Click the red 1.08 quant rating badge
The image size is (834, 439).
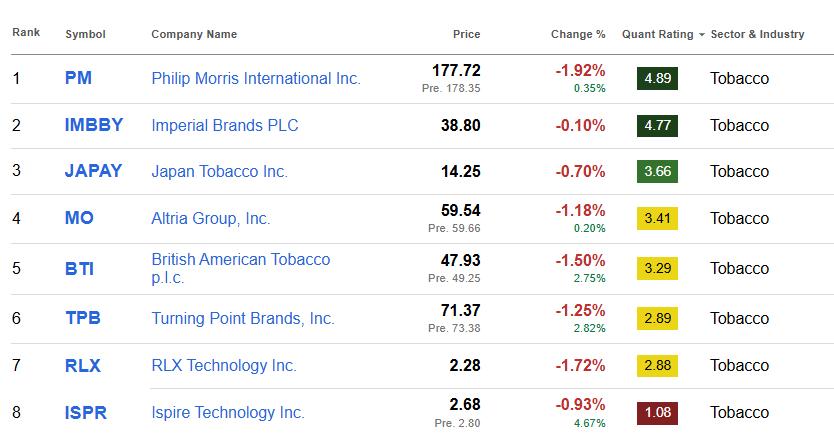pyautogui.click(x=657, y=412)
